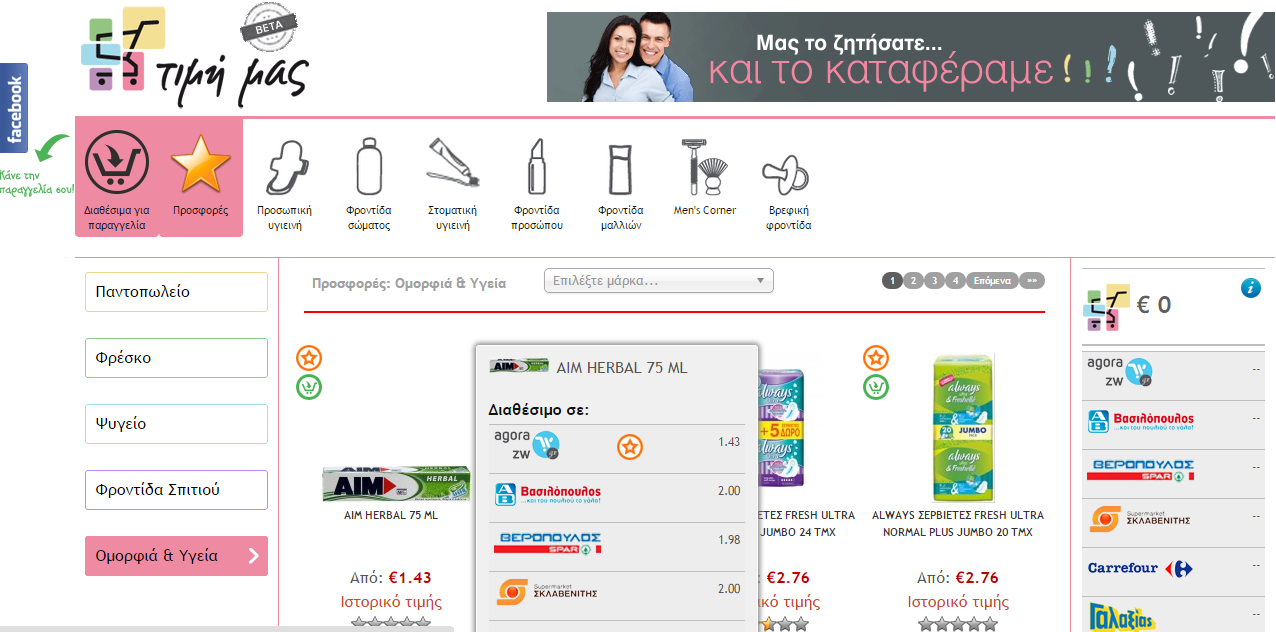Select the Βρεφική φροντίδα pacifier icon
This screenshot has height=632, width=1276.
tap(788, 175)
